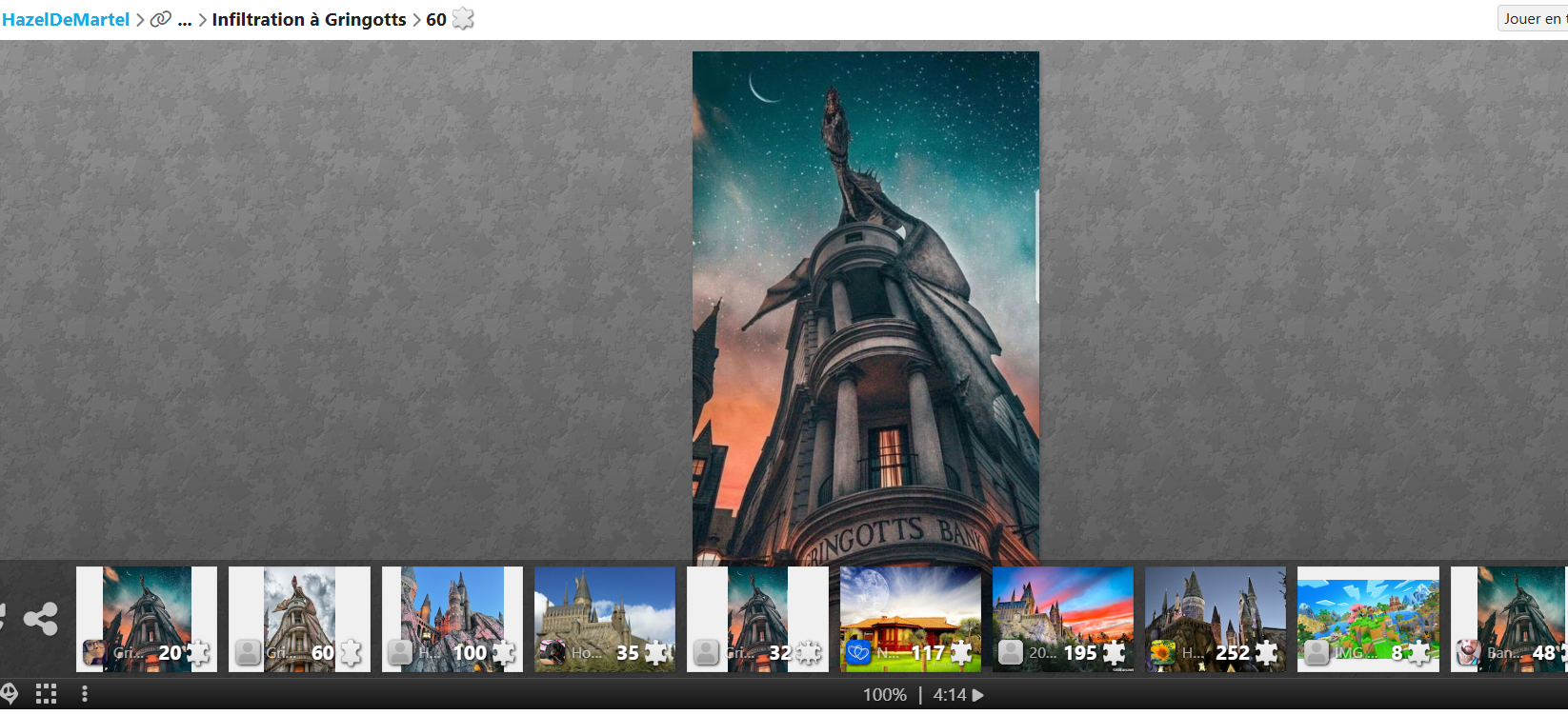This screenshot has width=1568, height=715.
Task: Open the 100-piece castle puzzle thumbnail
Action: 452,619
